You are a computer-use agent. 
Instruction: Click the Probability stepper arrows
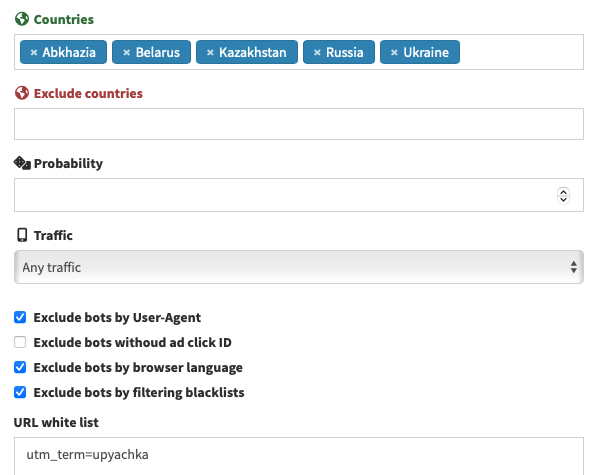pos(563,195)
